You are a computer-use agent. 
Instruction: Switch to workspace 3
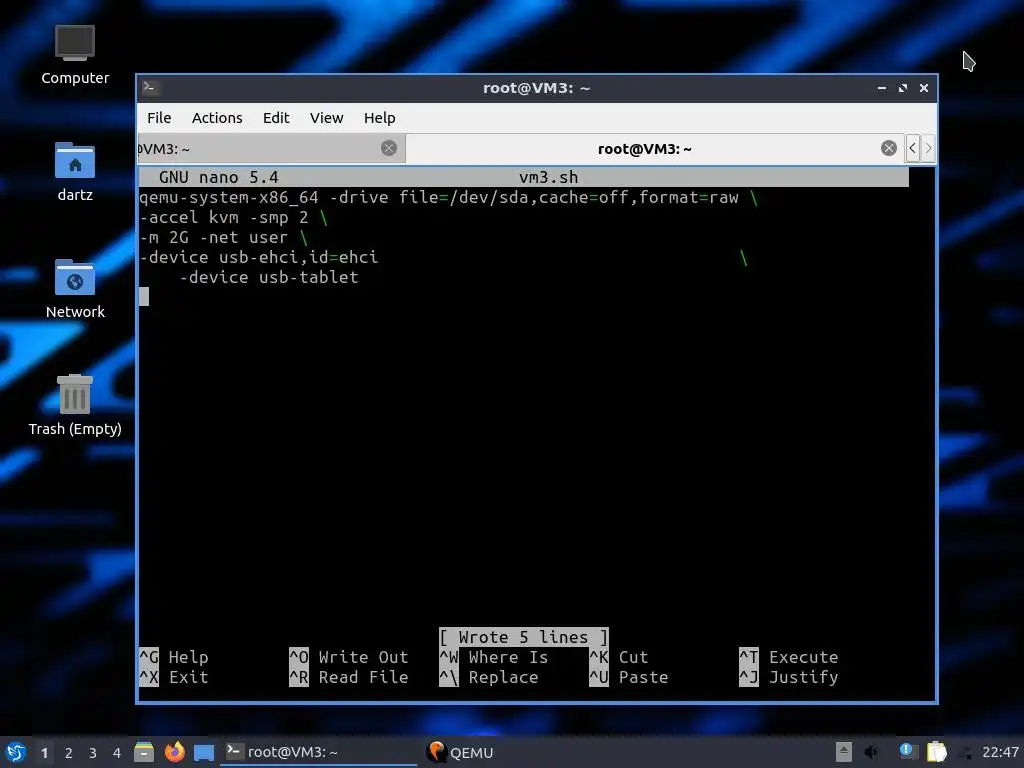pos(93,753)
